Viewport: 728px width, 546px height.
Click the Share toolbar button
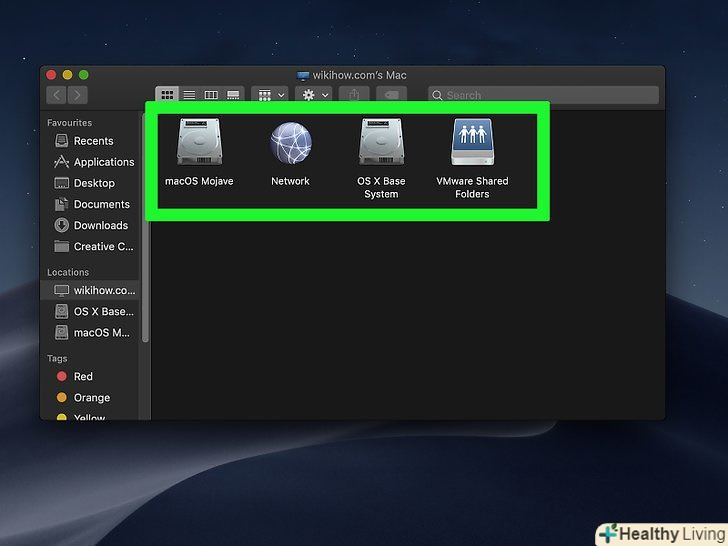click(354, 95)
